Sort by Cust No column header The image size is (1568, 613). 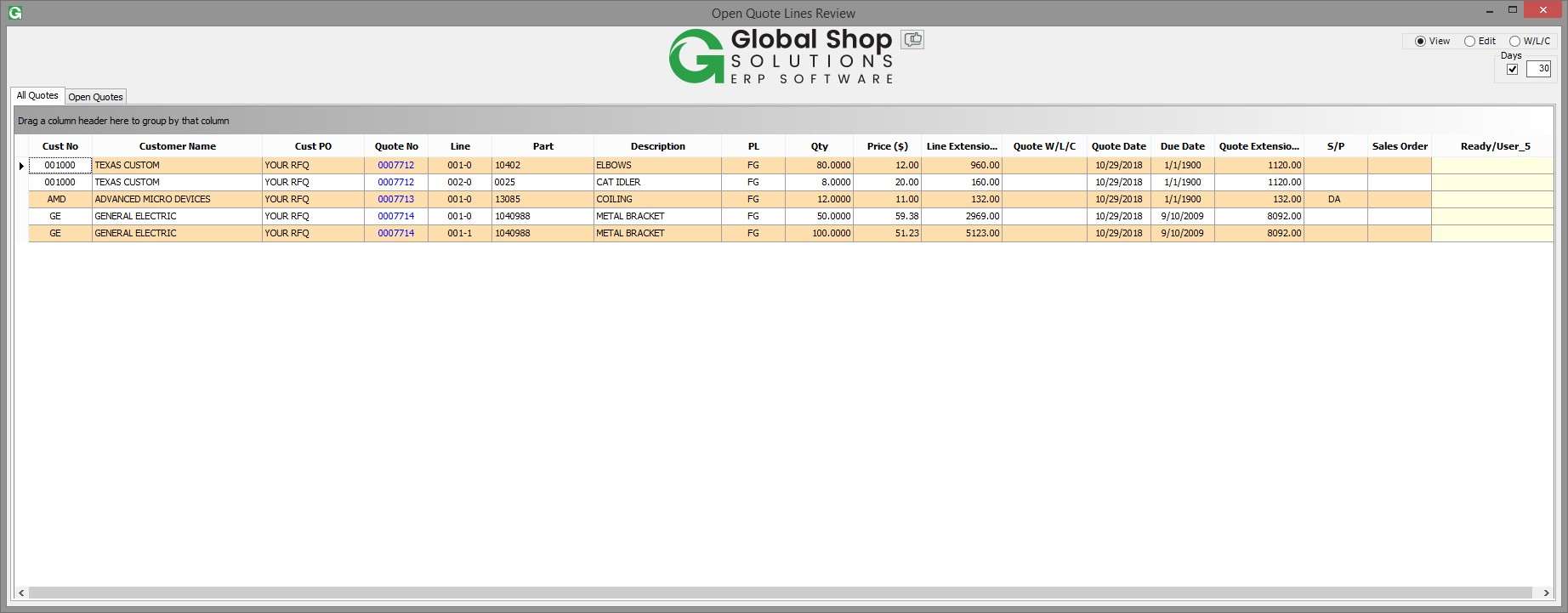point(60,146)
